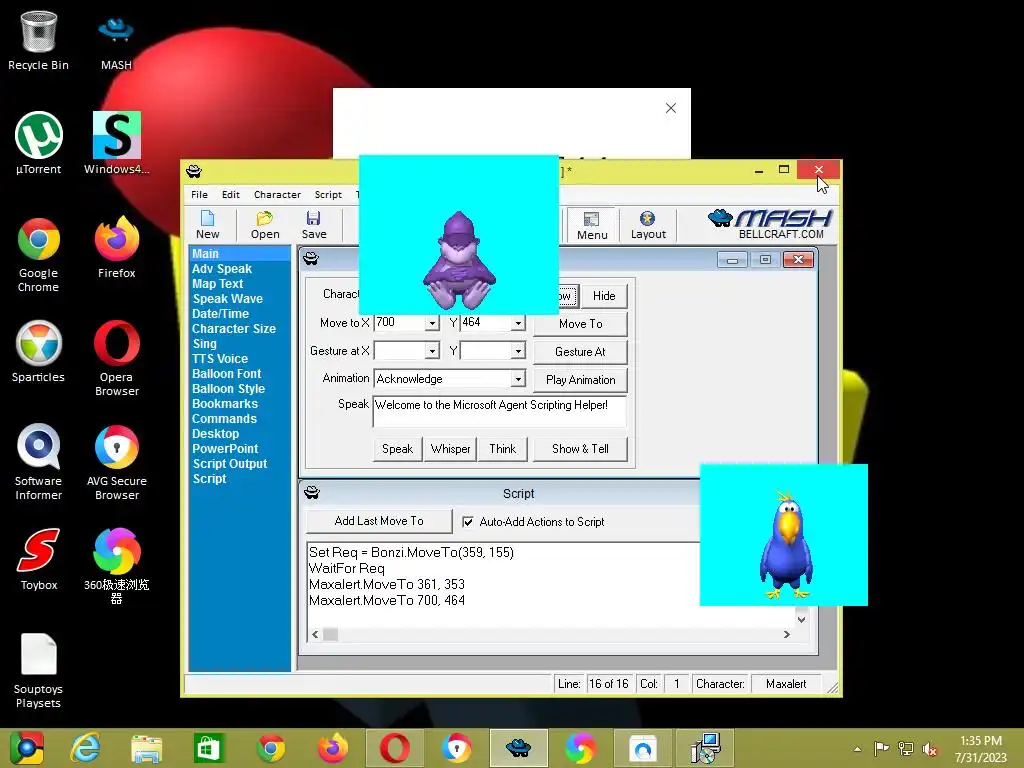Viewport: 1024px width, 768px height.
Task: Select Commands in the sidebar
Action: point(240,419)
